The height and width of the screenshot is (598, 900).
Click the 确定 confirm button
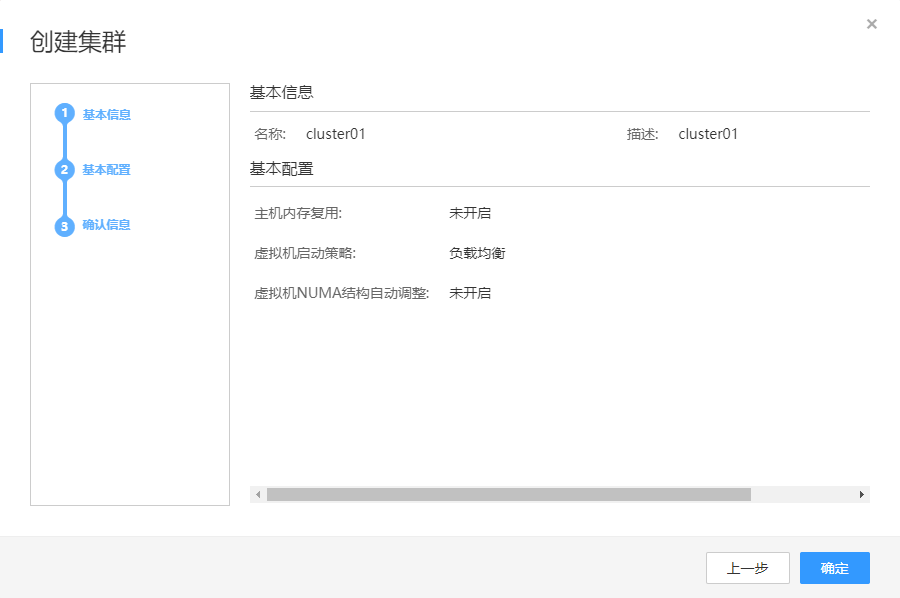[x=835, y=568]
